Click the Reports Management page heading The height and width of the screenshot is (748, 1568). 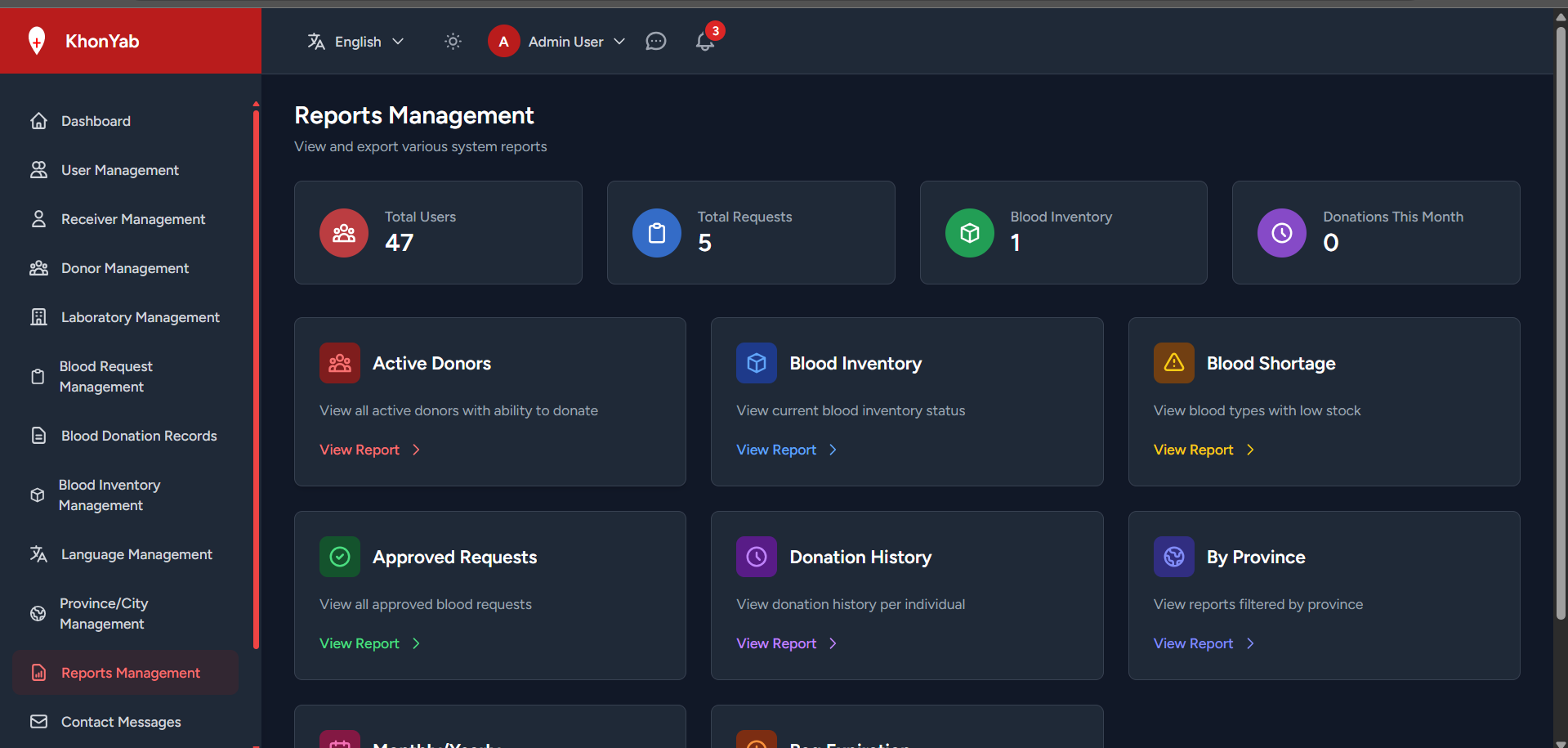coord(413,115)
